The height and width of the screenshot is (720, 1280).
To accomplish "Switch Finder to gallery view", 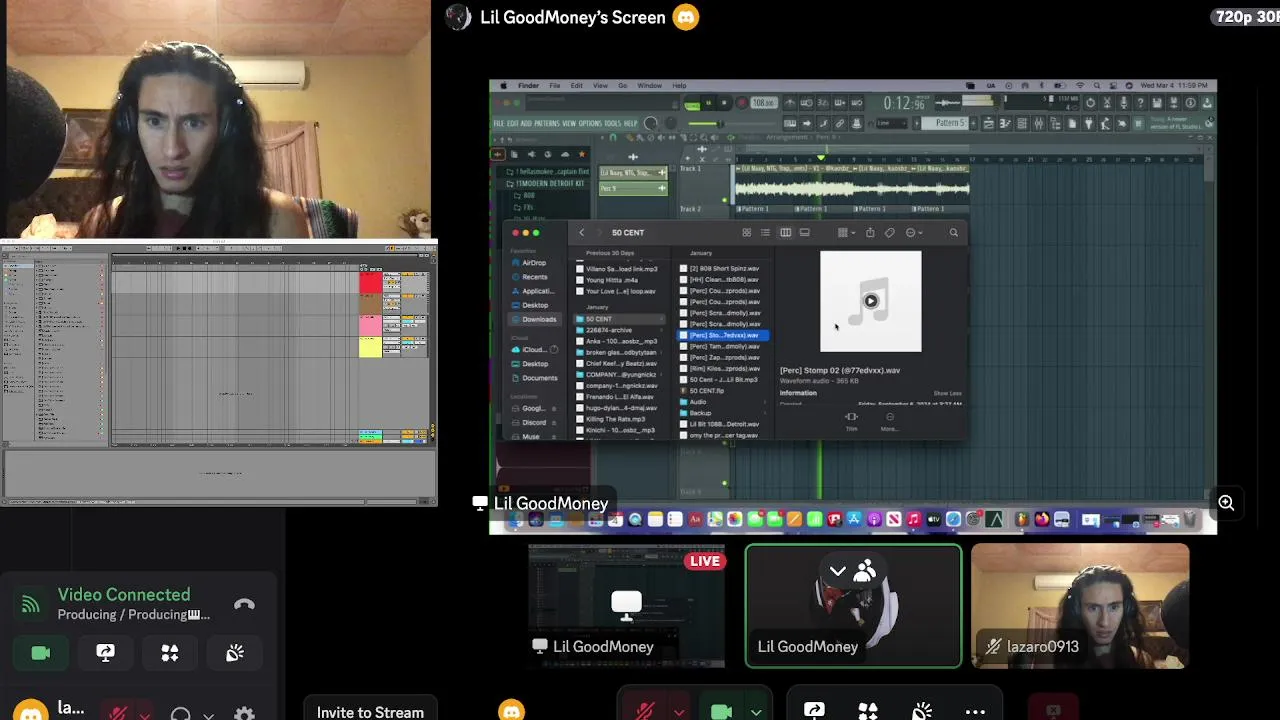I will click(x=804, y=233).
